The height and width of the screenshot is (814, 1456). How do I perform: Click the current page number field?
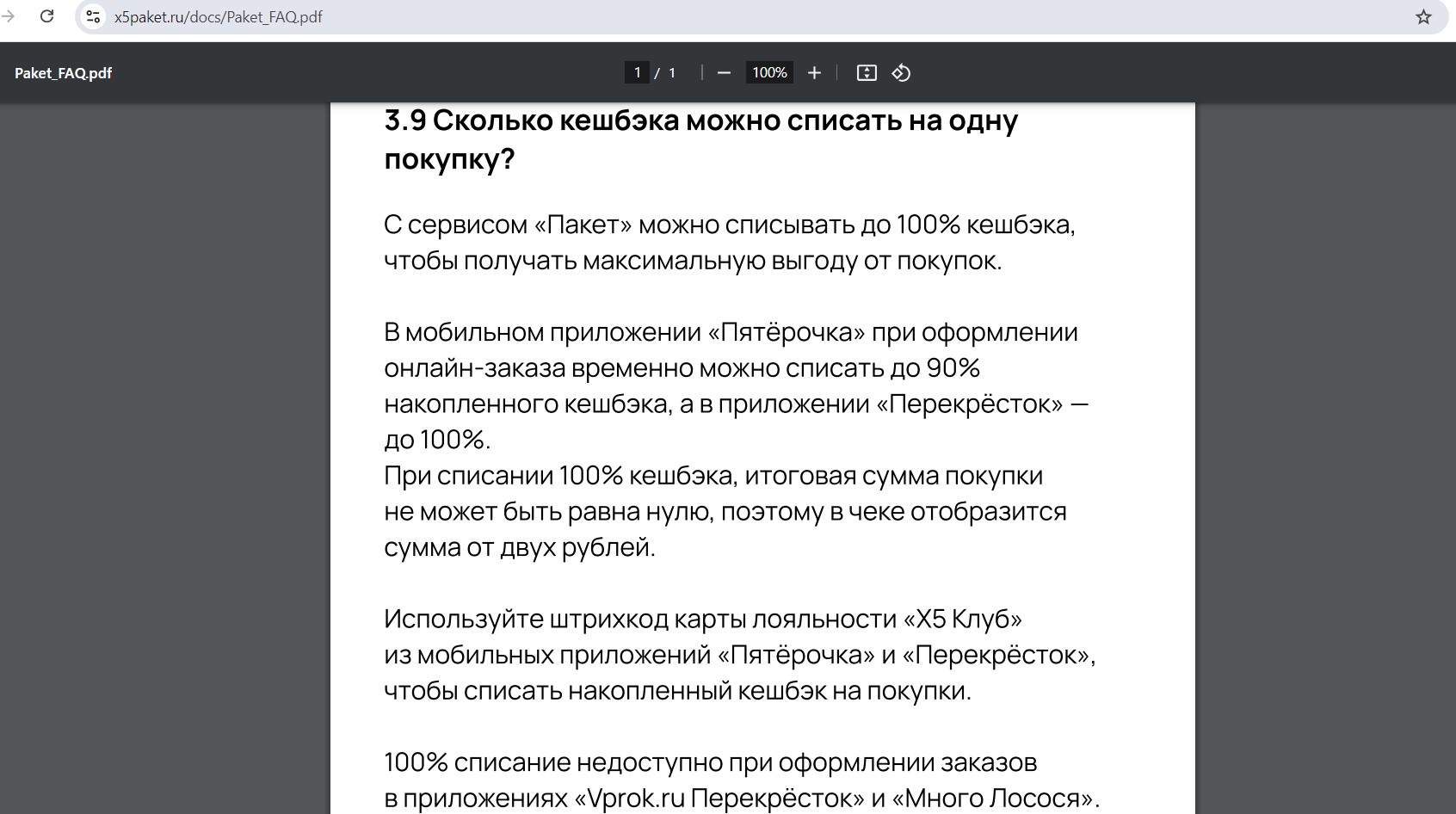point(637,73)
